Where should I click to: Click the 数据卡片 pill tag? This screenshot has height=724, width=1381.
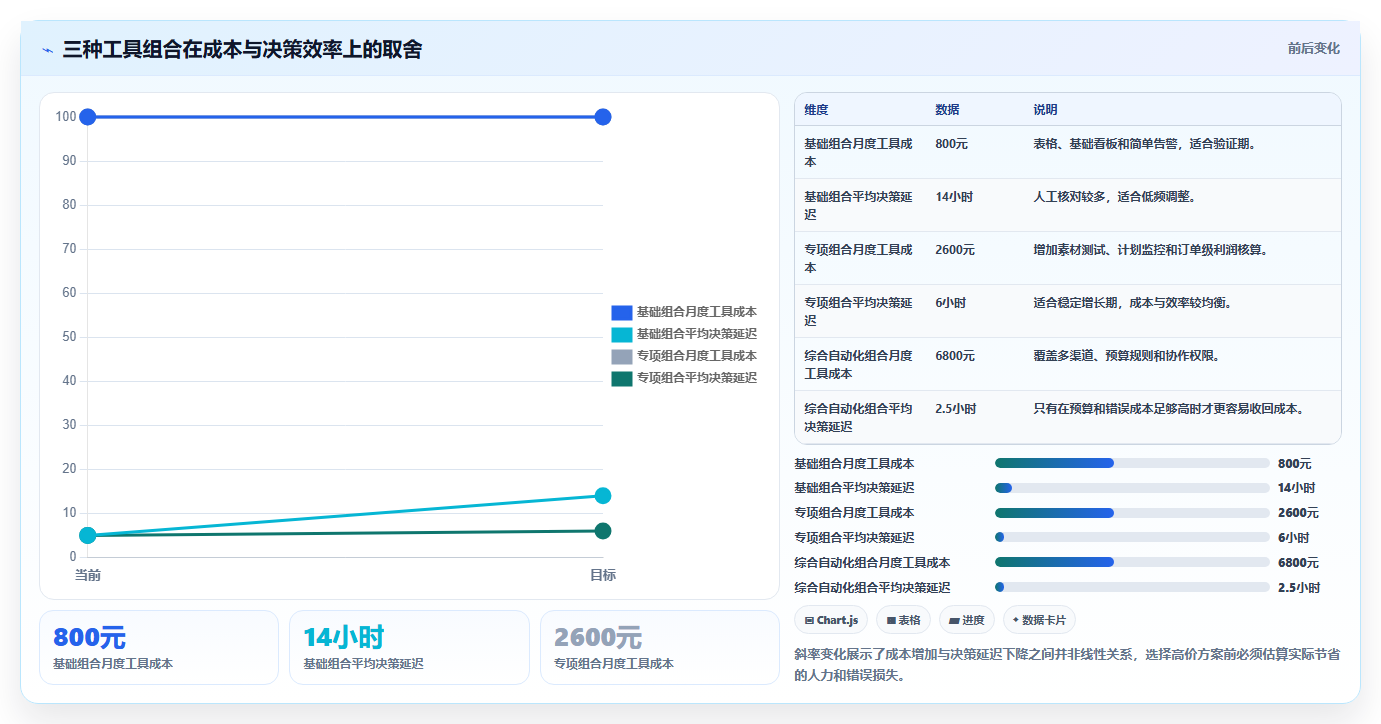click(x=1039, y=620)
